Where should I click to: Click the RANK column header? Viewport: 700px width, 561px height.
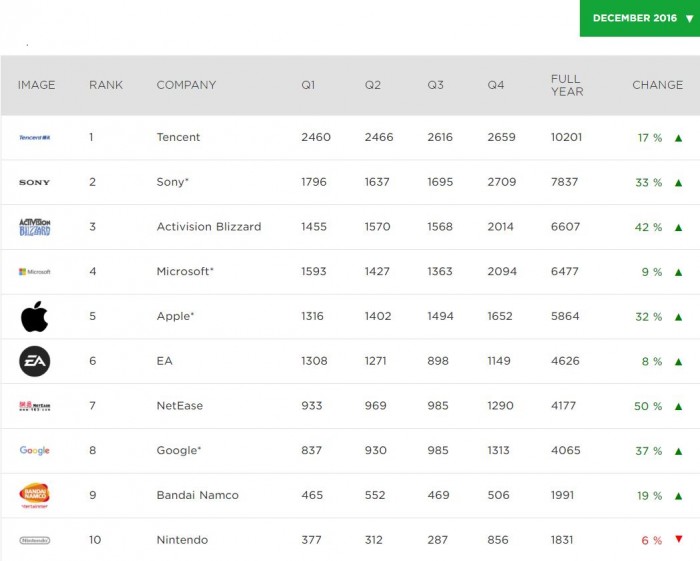[x=106, y=85]
